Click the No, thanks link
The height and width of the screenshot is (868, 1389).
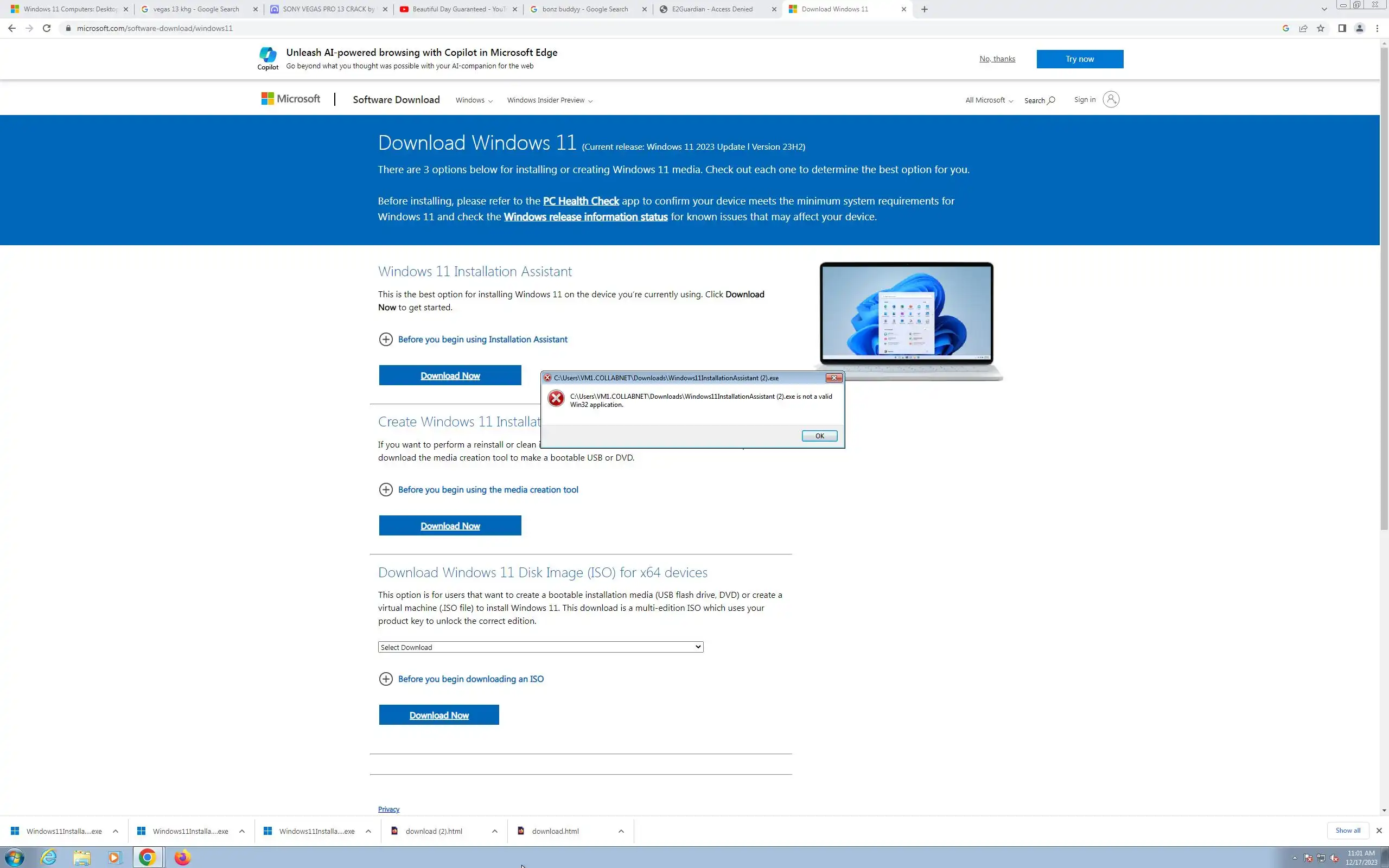coord(997,59)
